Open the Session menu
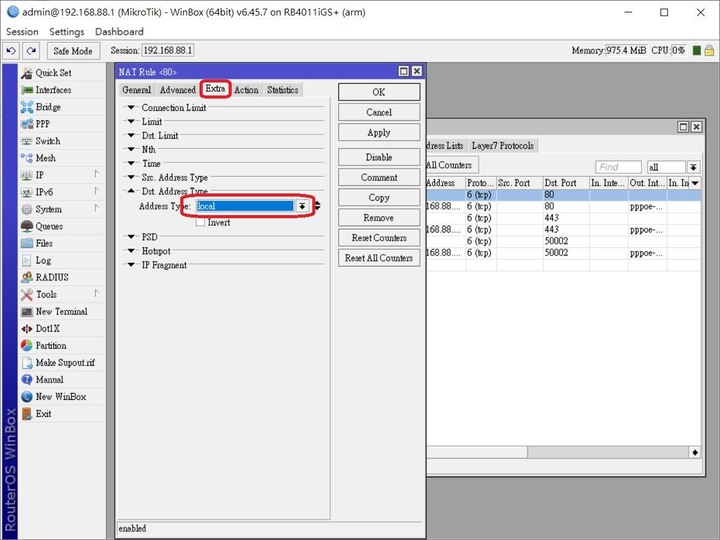 pyautogui.click(x=22, y=32)
